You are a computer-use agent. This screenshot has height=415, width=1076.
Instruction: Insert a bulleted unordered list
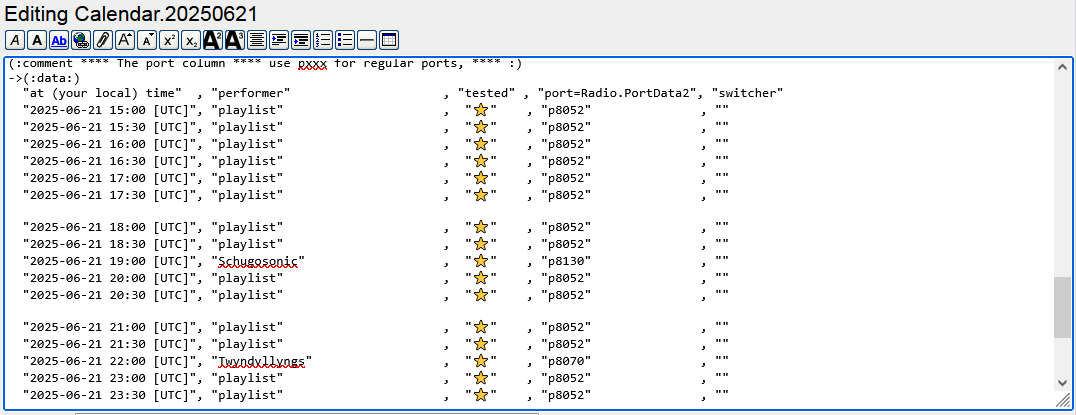[x=345, y=40]
